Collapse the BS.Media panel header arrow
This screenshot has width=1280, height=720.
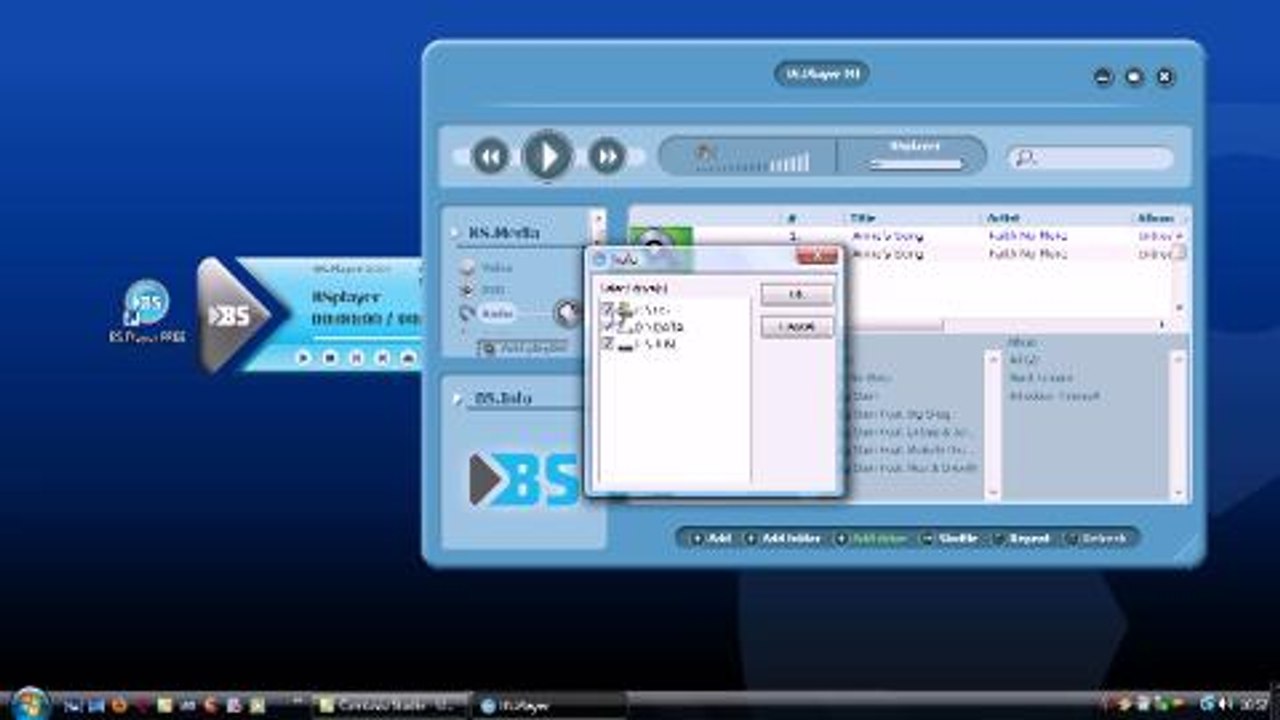click(x=455, y=233)
